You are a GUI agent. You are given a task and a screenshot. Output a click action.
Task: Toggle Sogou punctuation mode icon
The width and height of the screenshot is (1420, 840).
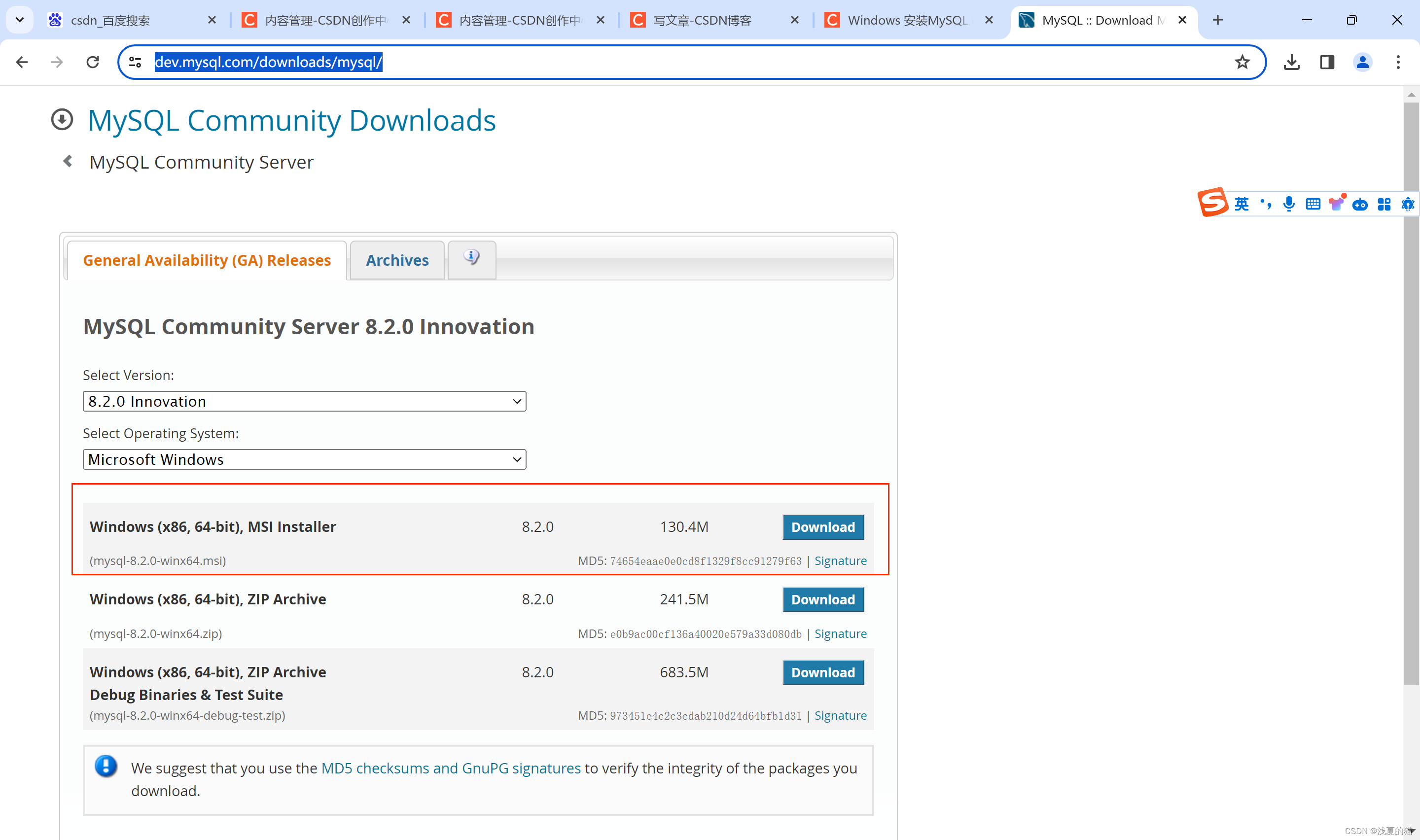1266,204
